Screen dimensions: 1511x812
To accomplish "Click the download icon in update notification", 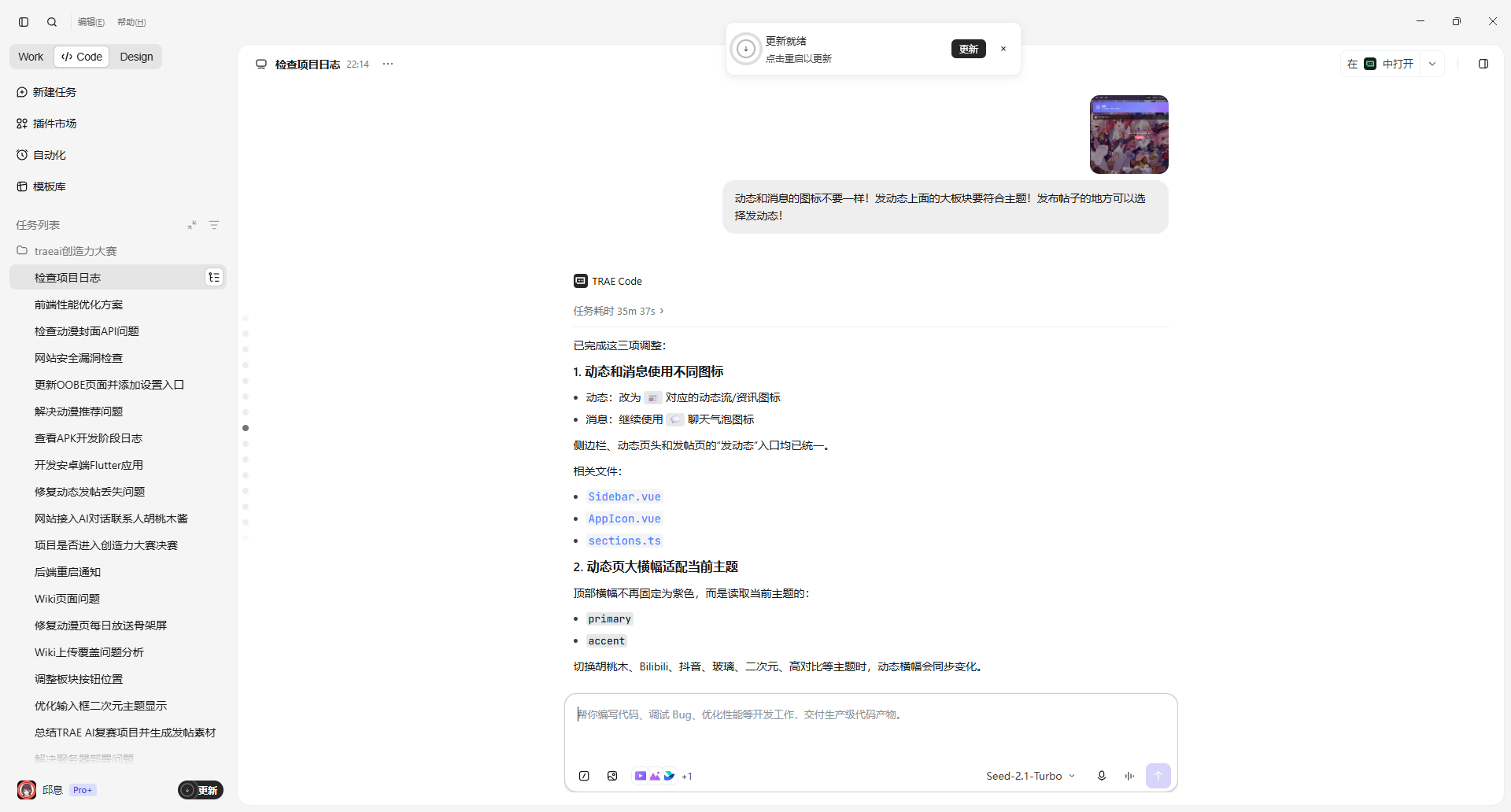I will tap(746, 49).
